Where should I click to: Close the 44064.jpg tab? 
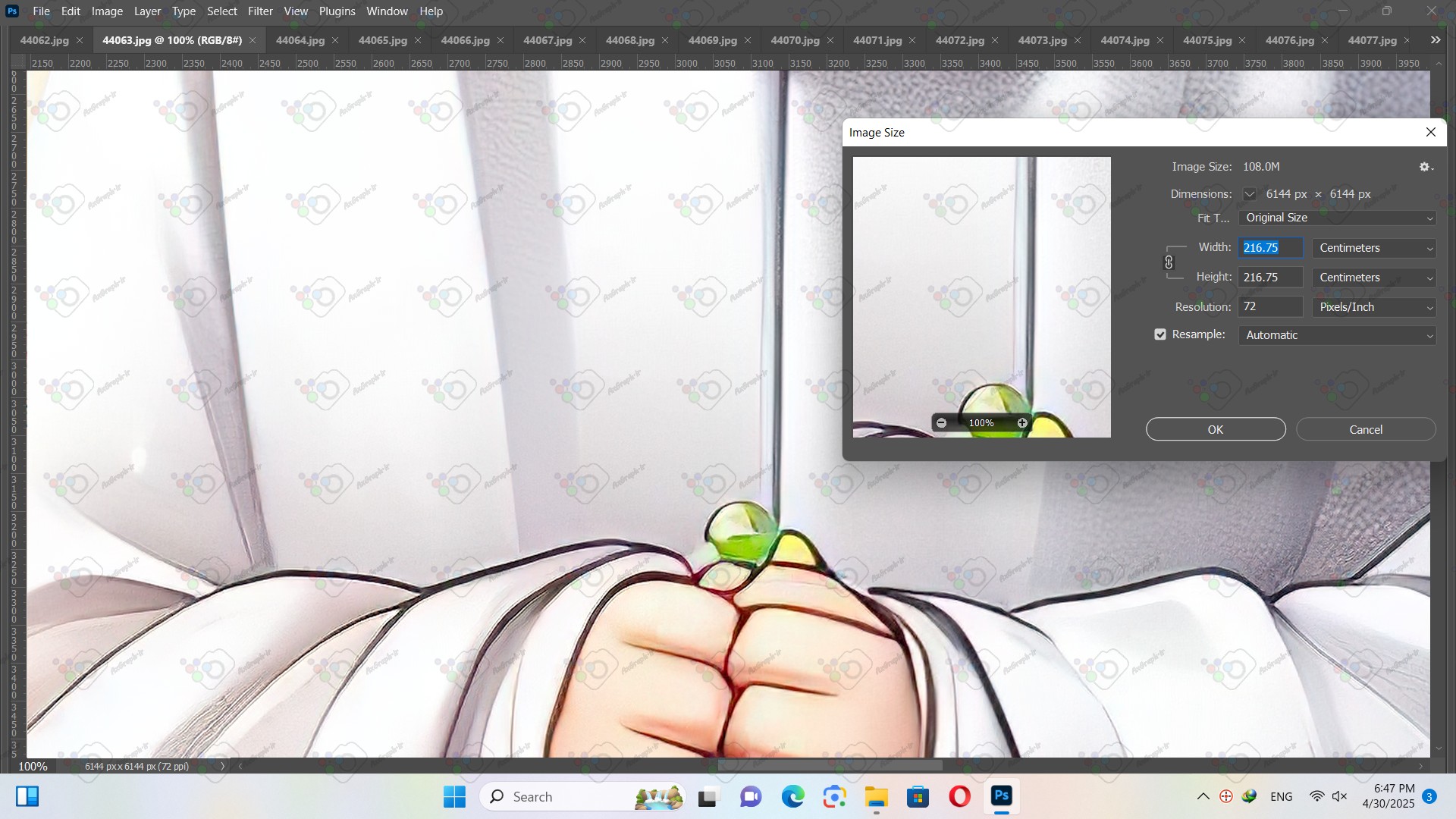click(335, 40)
